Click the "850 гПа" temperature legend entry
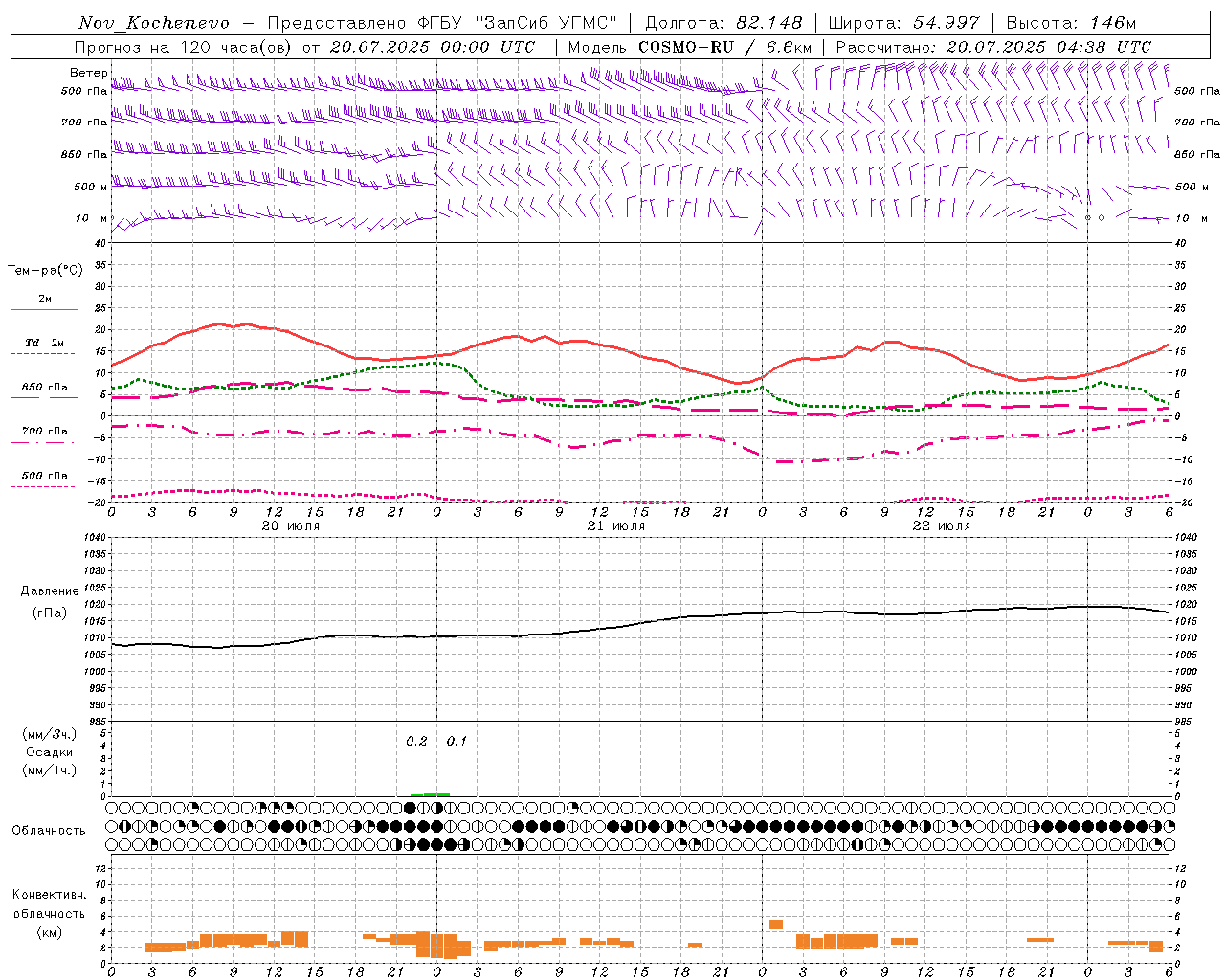This screenshot has width=1225, height=980. pos(45,388)
